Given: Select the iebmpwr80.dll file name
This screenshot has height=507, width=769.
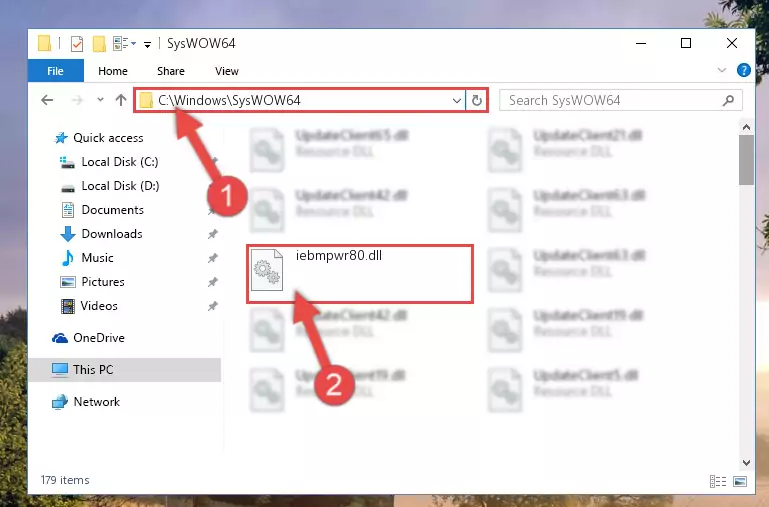Looking at the screenshot, I should (339, 255).
